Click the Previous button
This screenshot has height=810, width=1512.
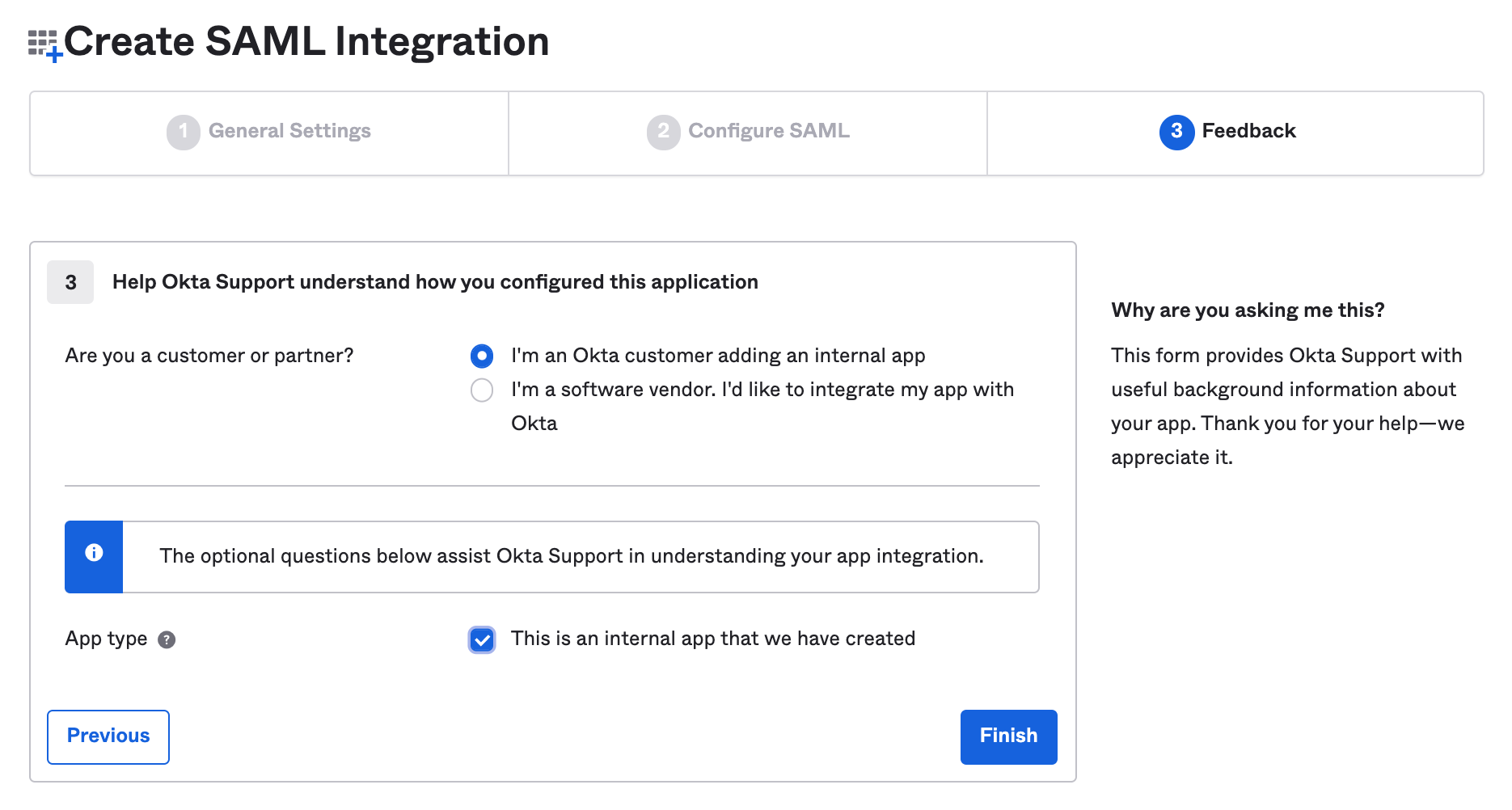(108, 736)
